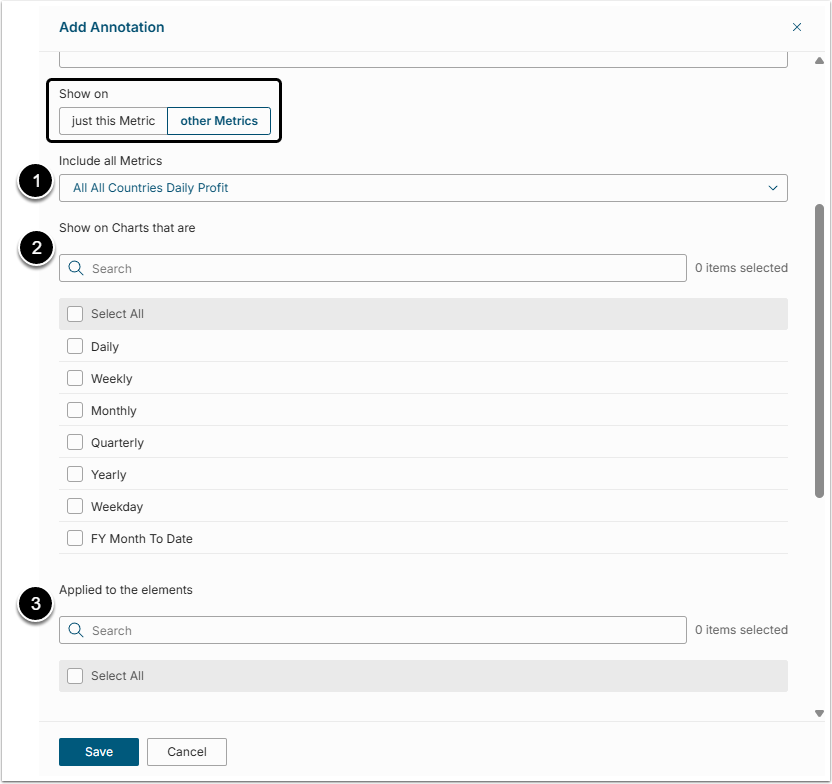
Task: Click the elements search input field
Action: [x=385, y=630]
